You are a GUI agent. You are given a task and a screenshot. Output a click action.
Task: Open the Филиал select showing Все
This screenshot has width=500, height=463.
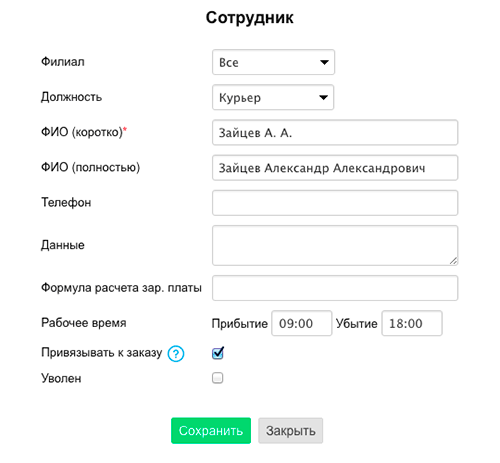(273, 62)
